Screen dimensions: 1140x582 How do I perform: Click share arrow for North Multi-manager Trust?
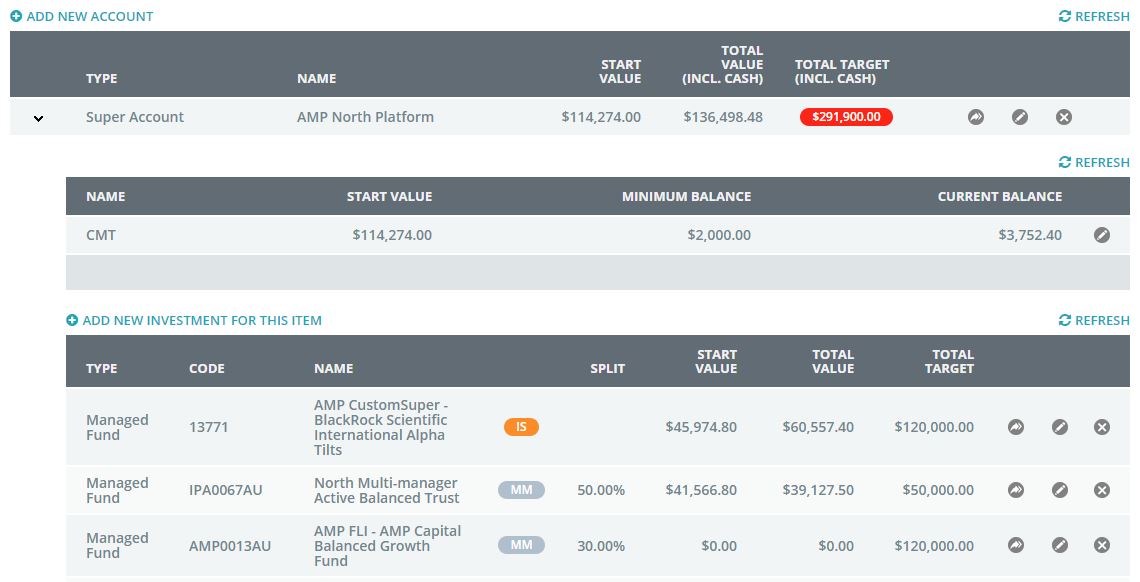pos(1016,490)
